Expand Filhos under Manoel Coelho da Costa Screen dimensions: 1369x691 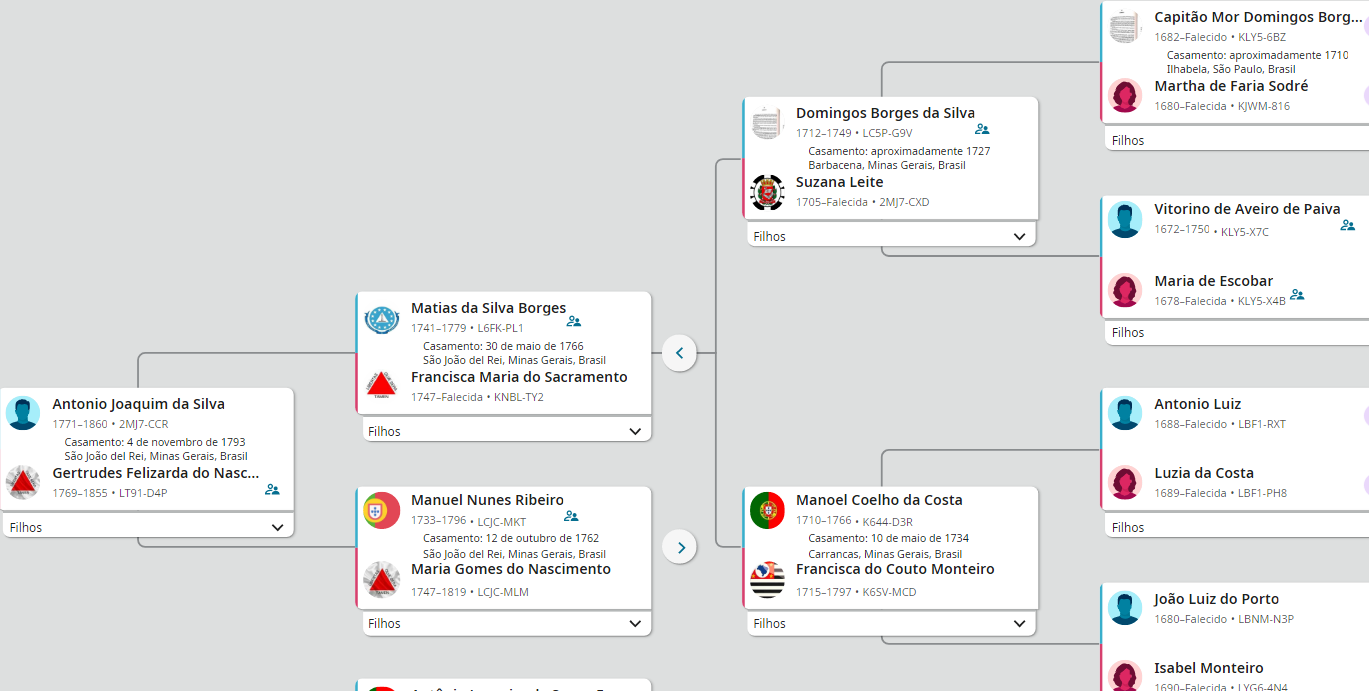click(1019, 624)
